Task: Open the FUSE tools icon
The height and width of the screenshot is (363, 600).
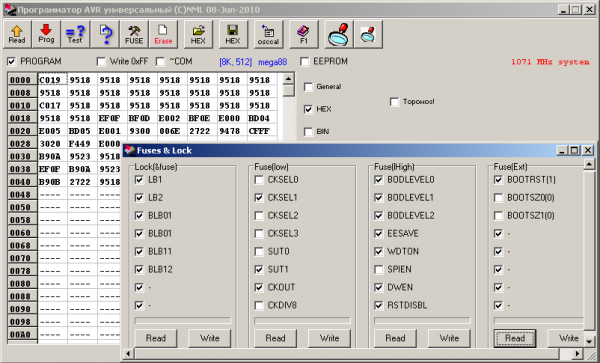Action: click(x=134, y=34)
